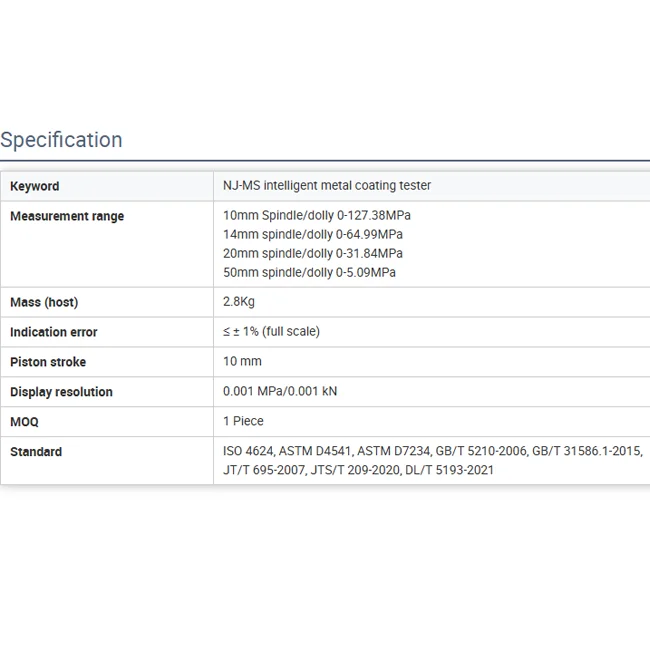The width and height of the screenshot is (650, 650).
Task: Click the 0.001 MPa/0.001 kN value
Action: tap(280, 392)
